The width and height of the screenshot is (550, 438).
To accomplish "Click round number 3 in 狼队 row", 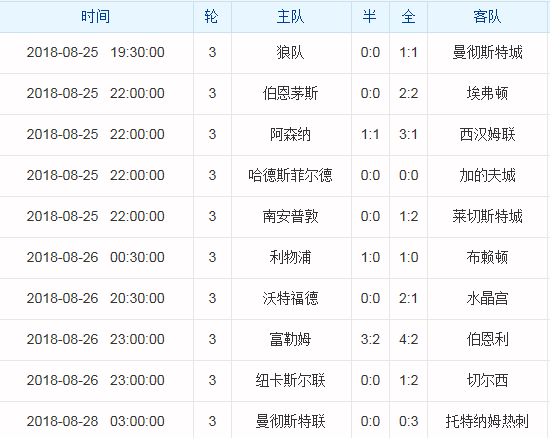I will click(212, 53).
